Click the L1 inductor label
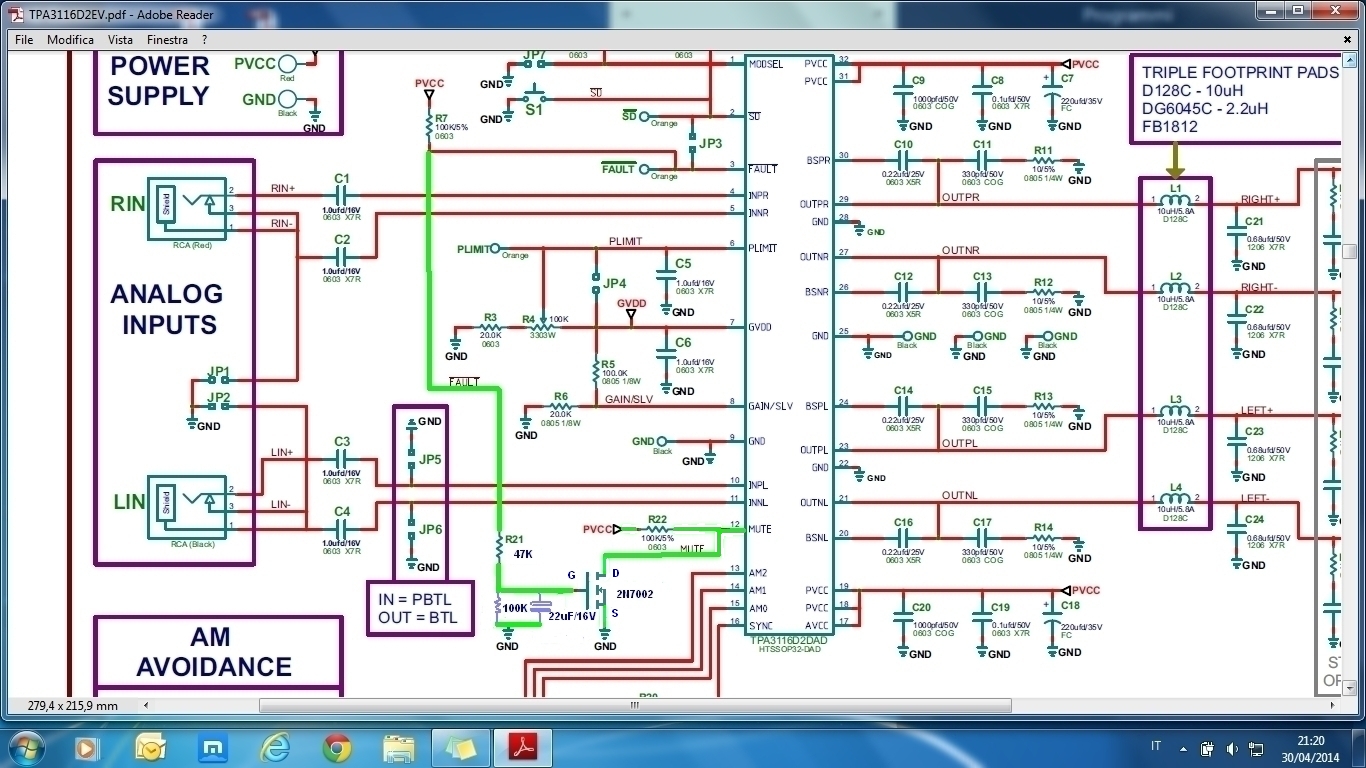1366x768 pixels. click(1176, 188)
